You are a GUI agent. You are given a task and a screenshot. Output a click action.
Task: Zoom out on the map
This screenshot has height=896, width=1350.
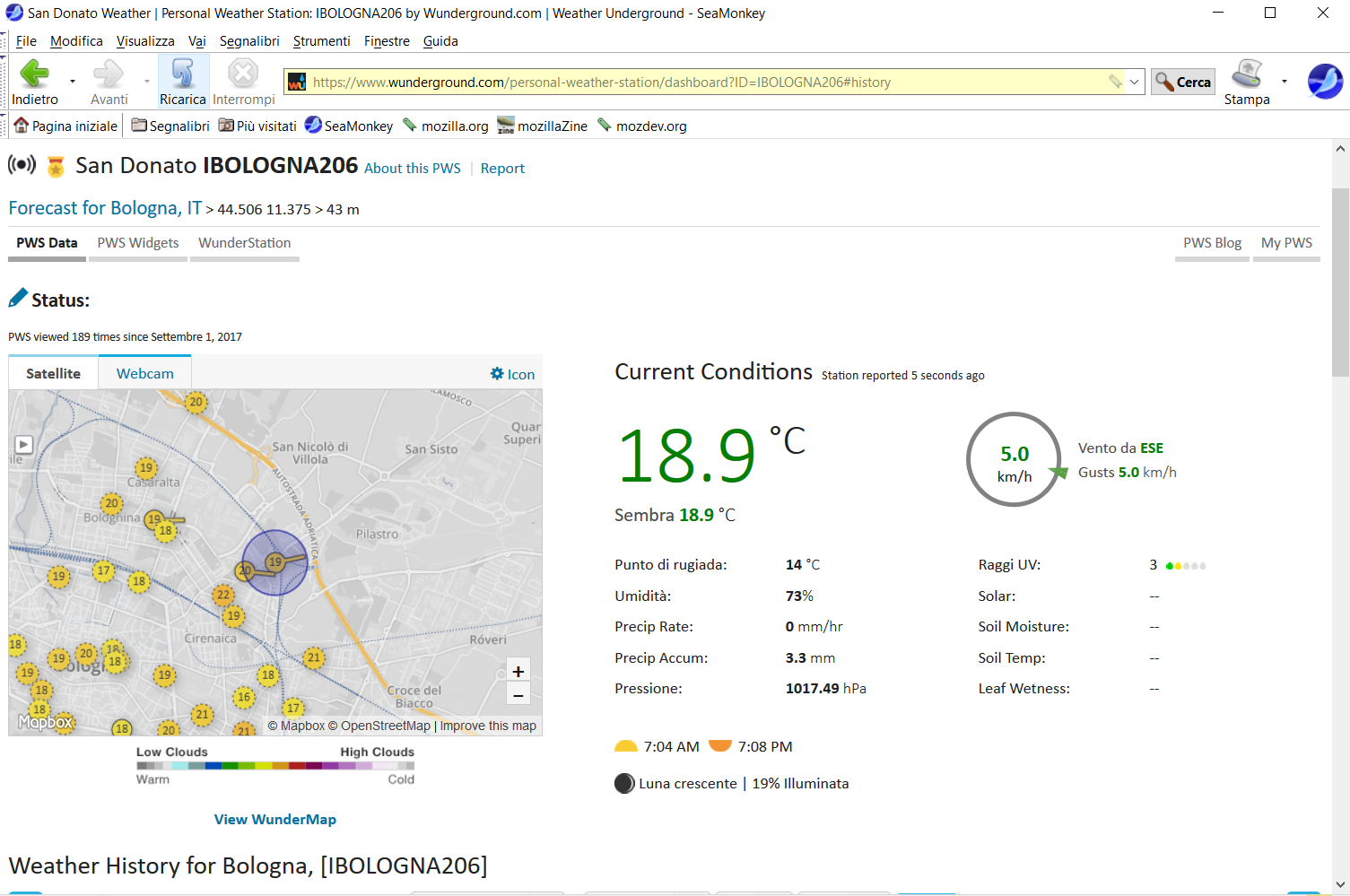[518, 695]
